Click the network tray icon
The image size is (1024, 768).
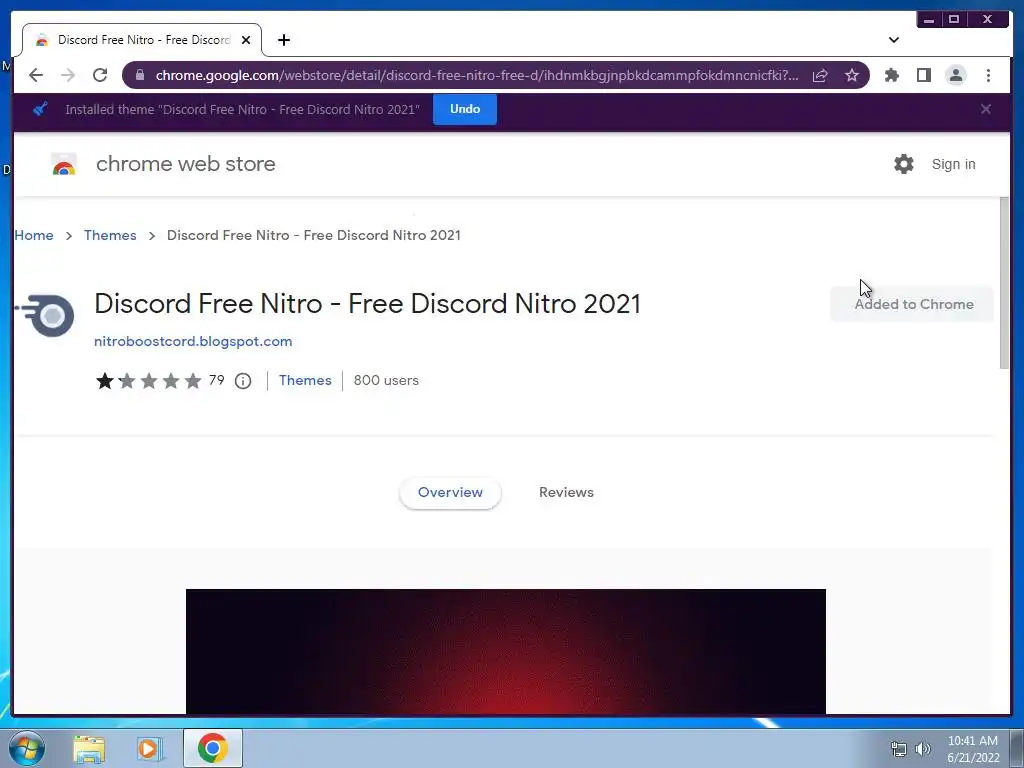pos(899,749)
